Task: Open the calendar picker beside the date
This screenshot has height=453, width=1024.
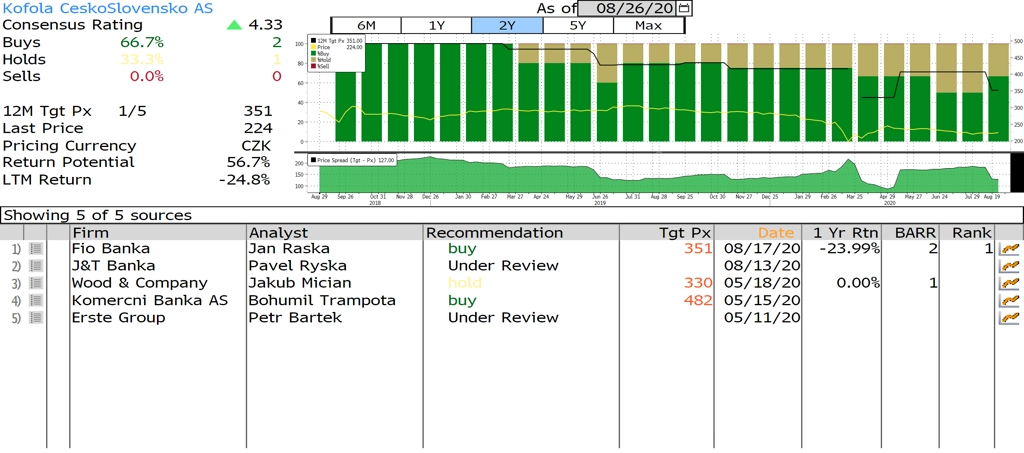Action: [x=684, y=8]
